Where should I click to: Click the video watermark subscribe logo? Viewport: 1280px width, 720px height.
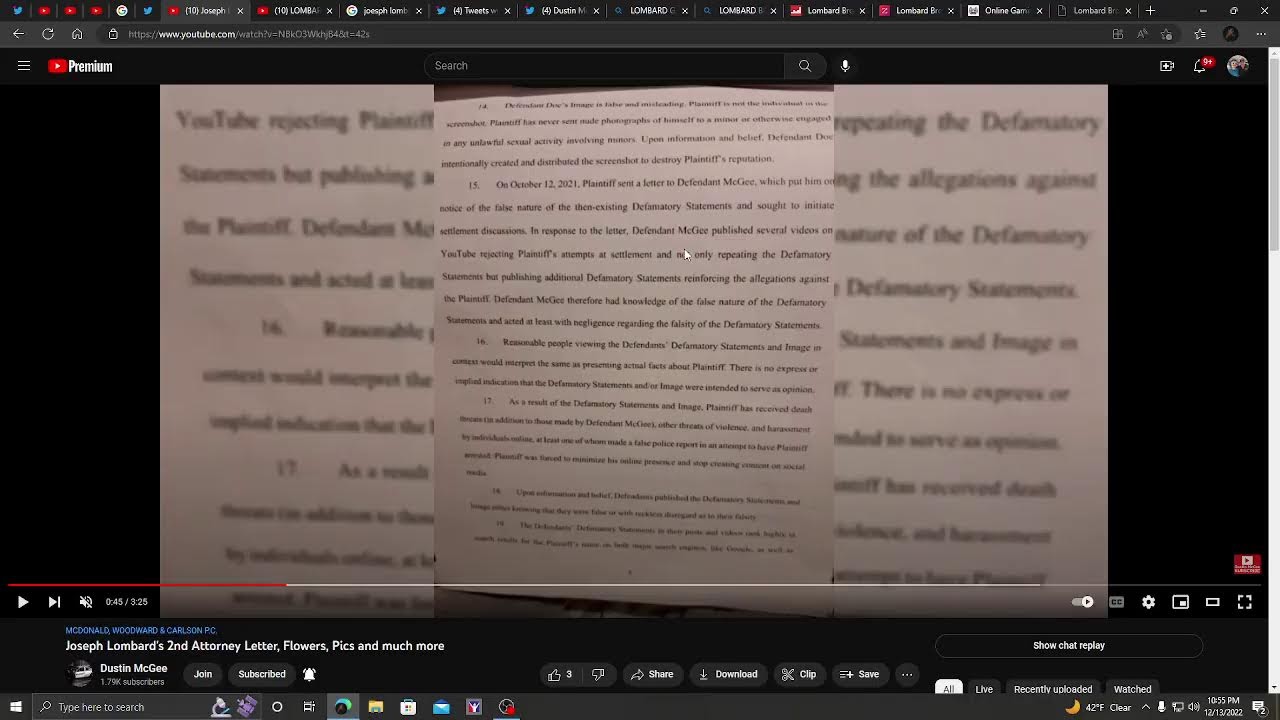1247,564
